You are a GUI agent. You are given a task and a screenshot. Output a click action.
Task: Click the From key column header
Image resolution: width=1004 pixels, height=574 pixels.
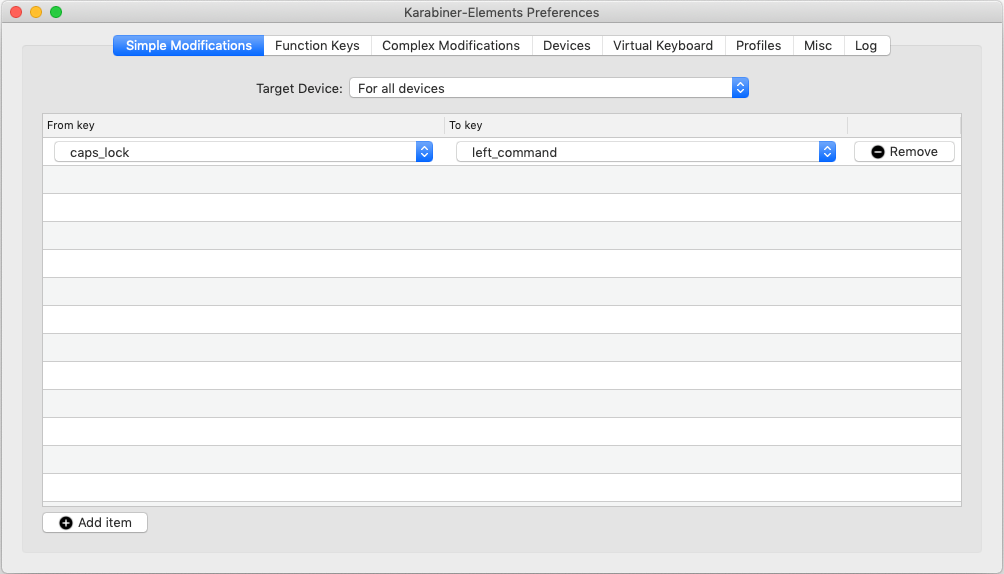click(243, 125)
